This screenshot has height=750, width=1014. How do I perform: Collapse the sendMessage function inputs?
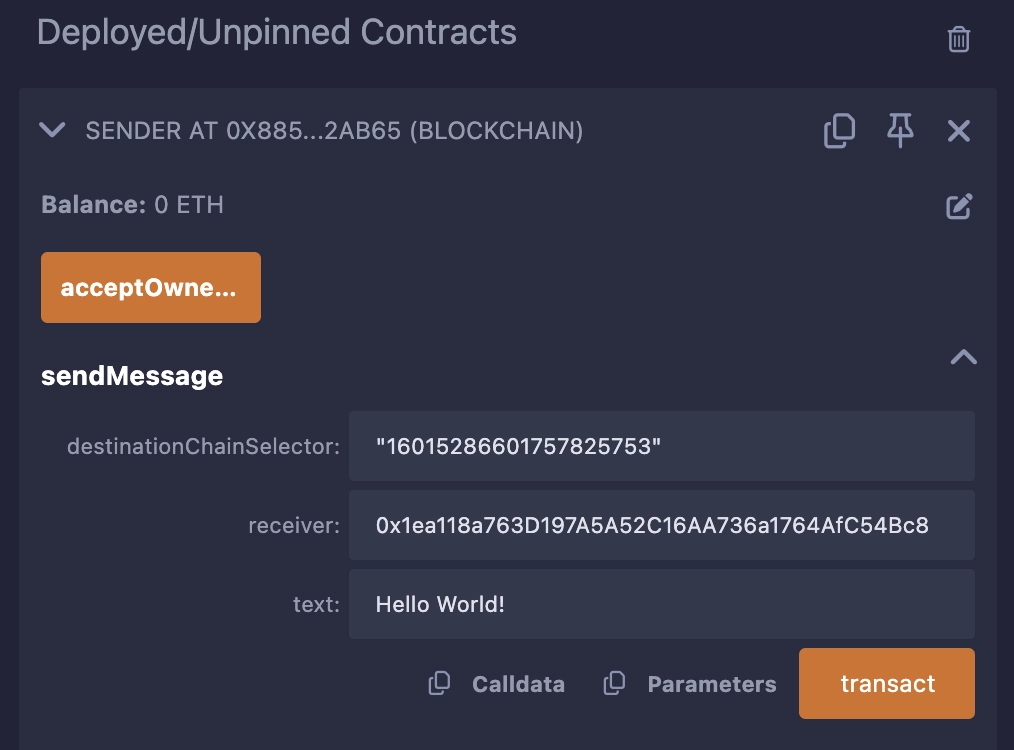point(962,357)
